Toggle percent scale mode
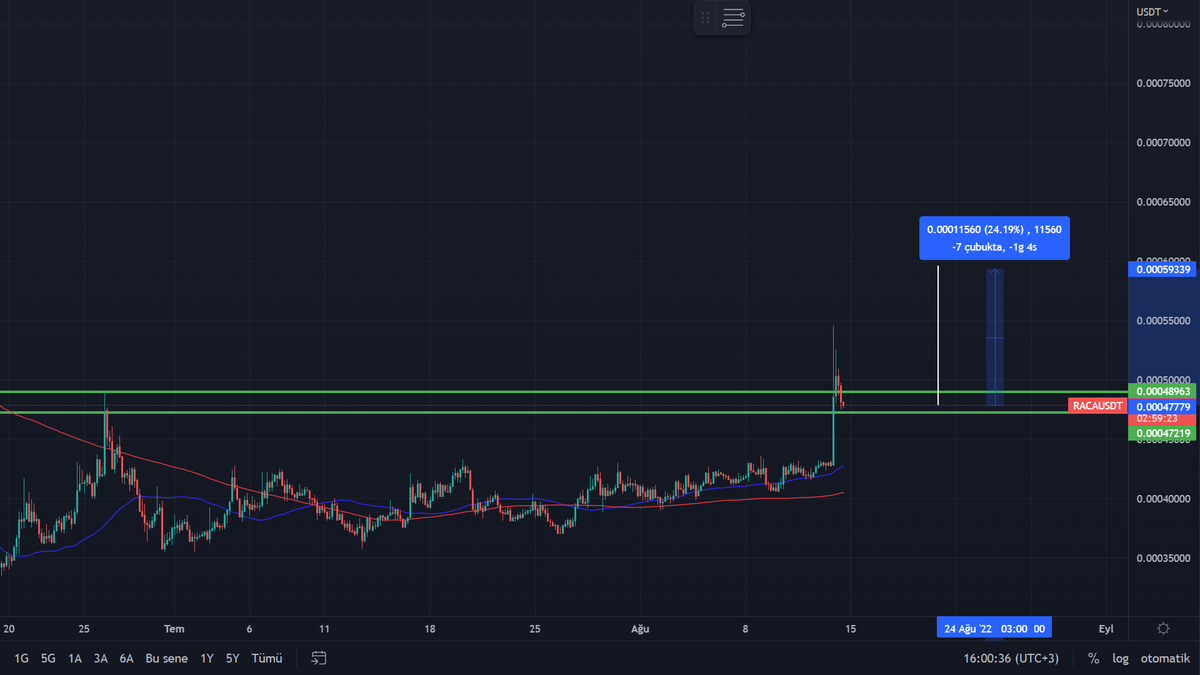This screenshot has width=1200, height=675. (1094, 658)
